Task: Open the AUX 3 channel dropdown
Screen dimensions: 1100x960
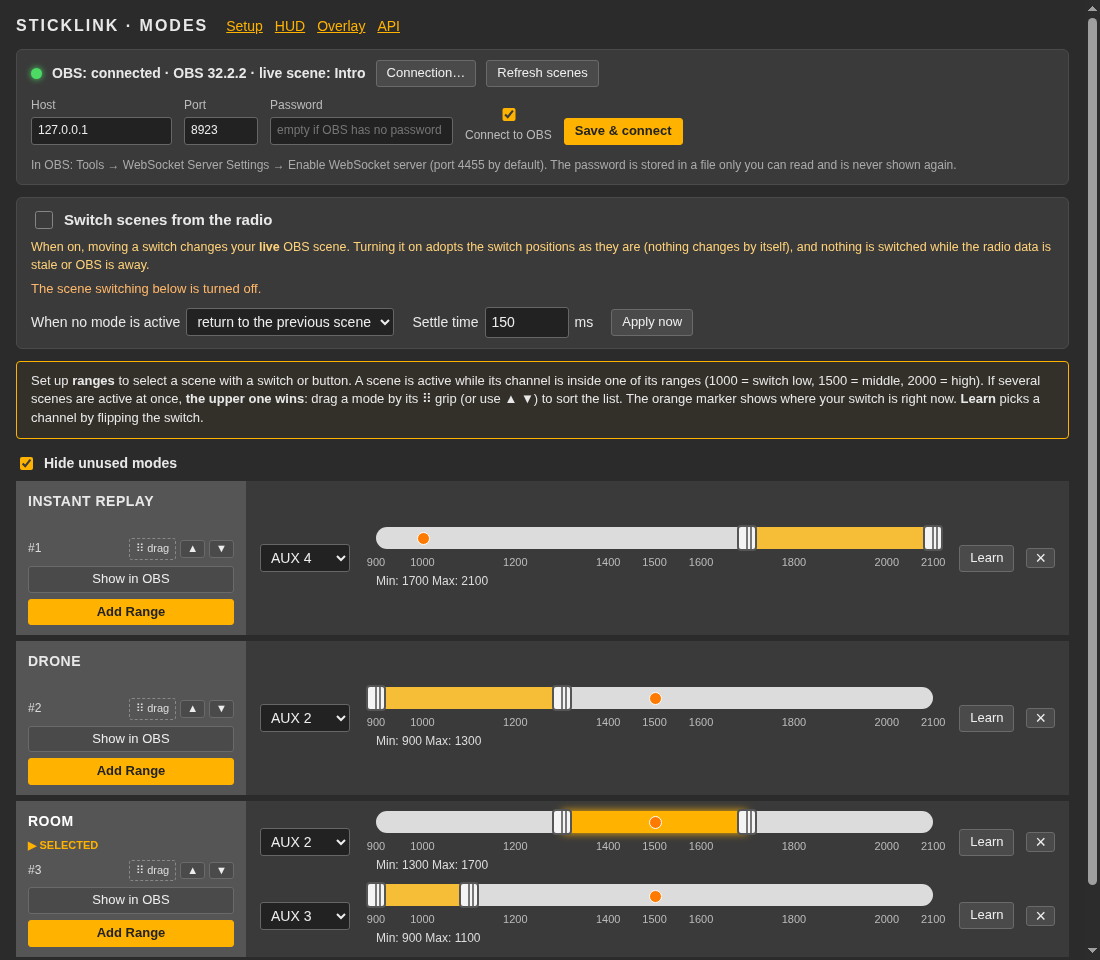Action: pos(305,916)
